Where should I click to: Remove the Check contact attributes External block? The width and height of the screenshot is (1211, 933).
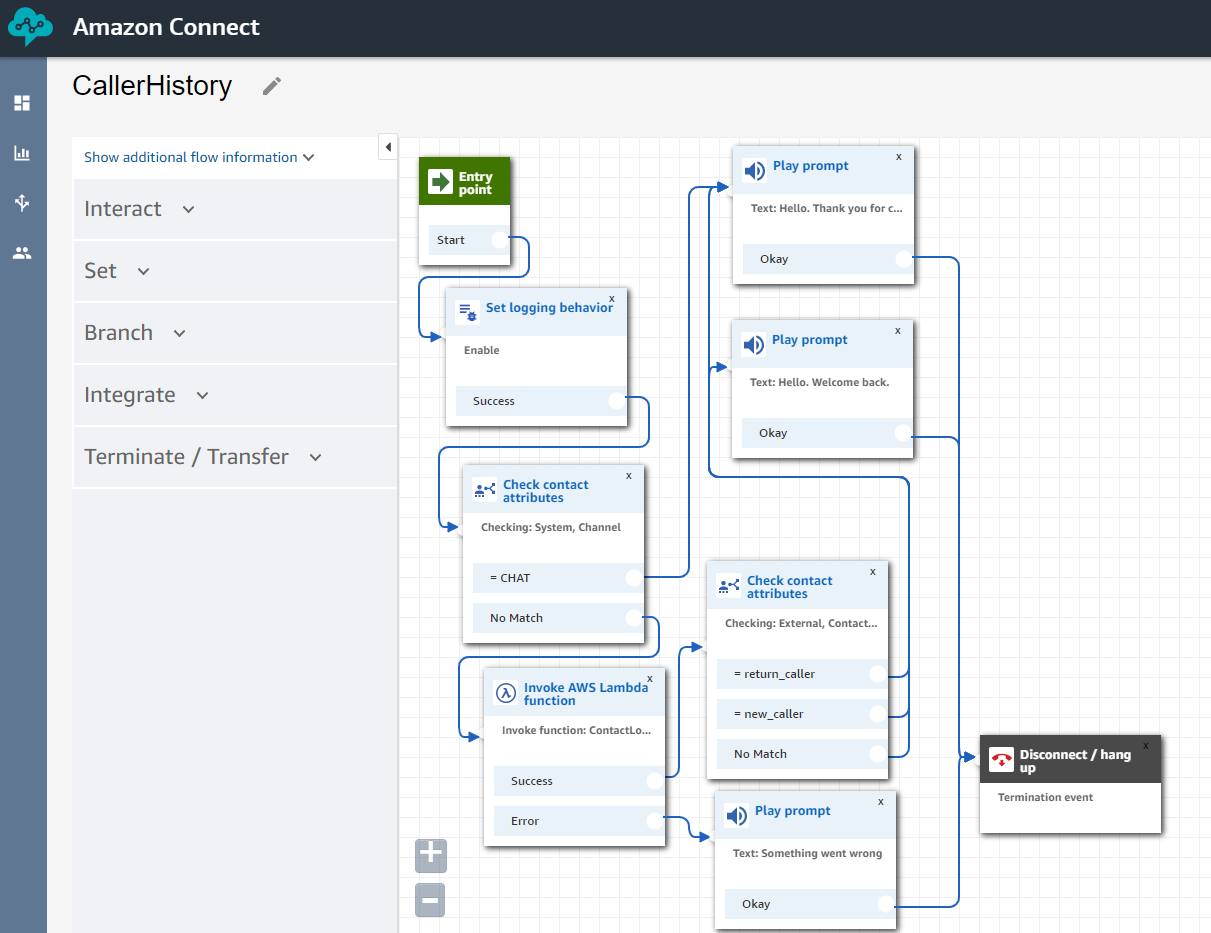point(873,572)
